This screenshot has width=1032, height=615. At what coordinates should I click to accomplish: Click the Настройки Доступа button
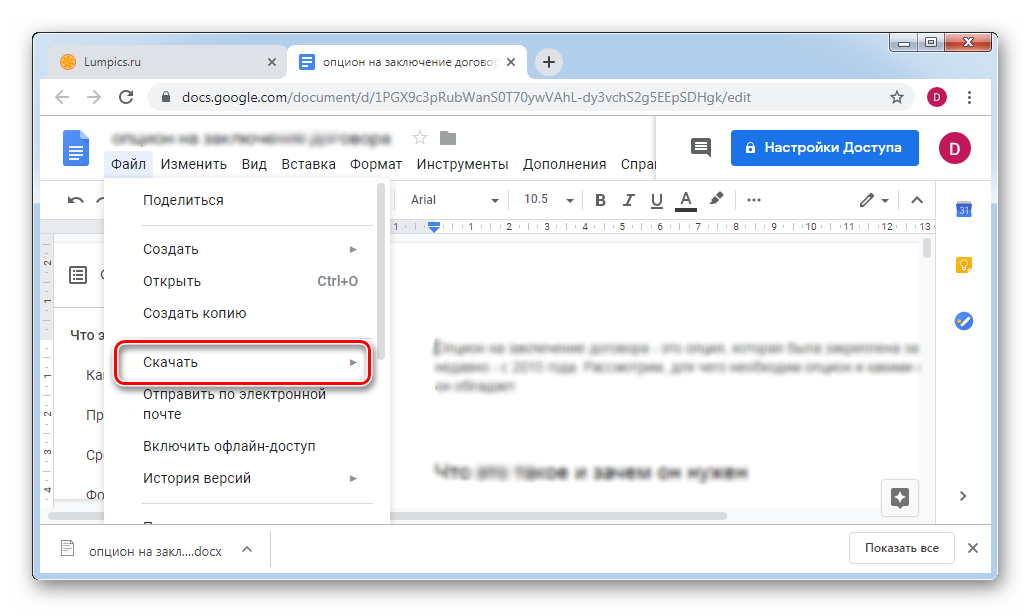824,147
